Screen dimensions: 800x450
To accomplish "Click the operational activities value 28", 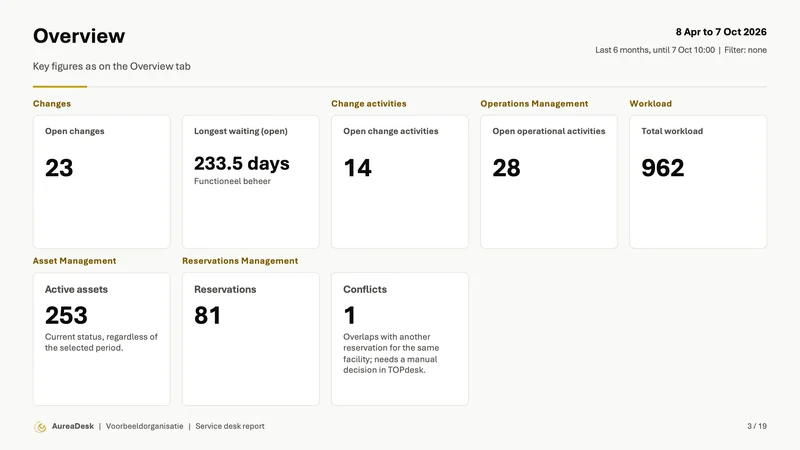I will (x=507, y=168).
